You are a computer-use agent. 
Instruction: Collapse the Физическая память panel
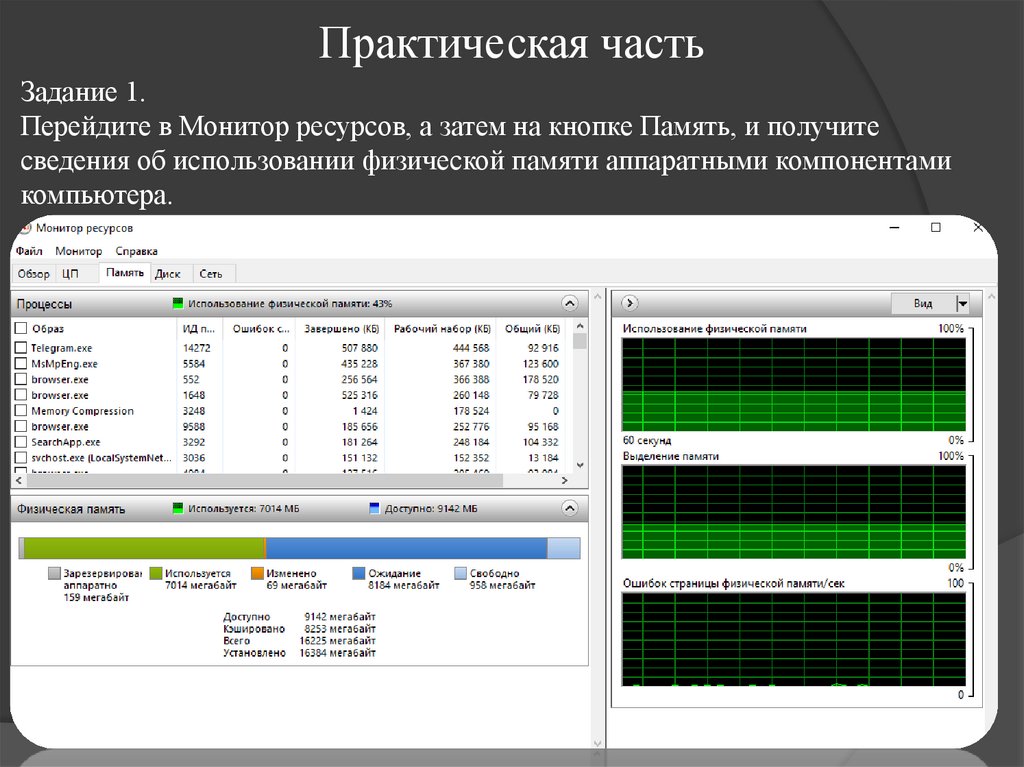[x=570, y=508]
